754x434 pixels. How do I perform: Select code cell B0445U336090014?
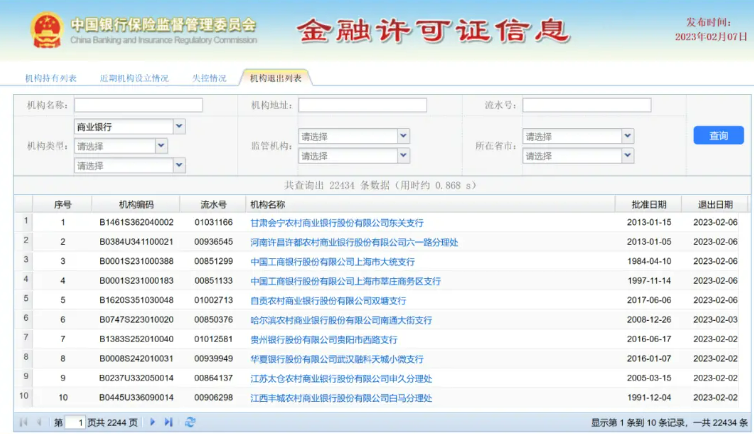click(137, 397)
